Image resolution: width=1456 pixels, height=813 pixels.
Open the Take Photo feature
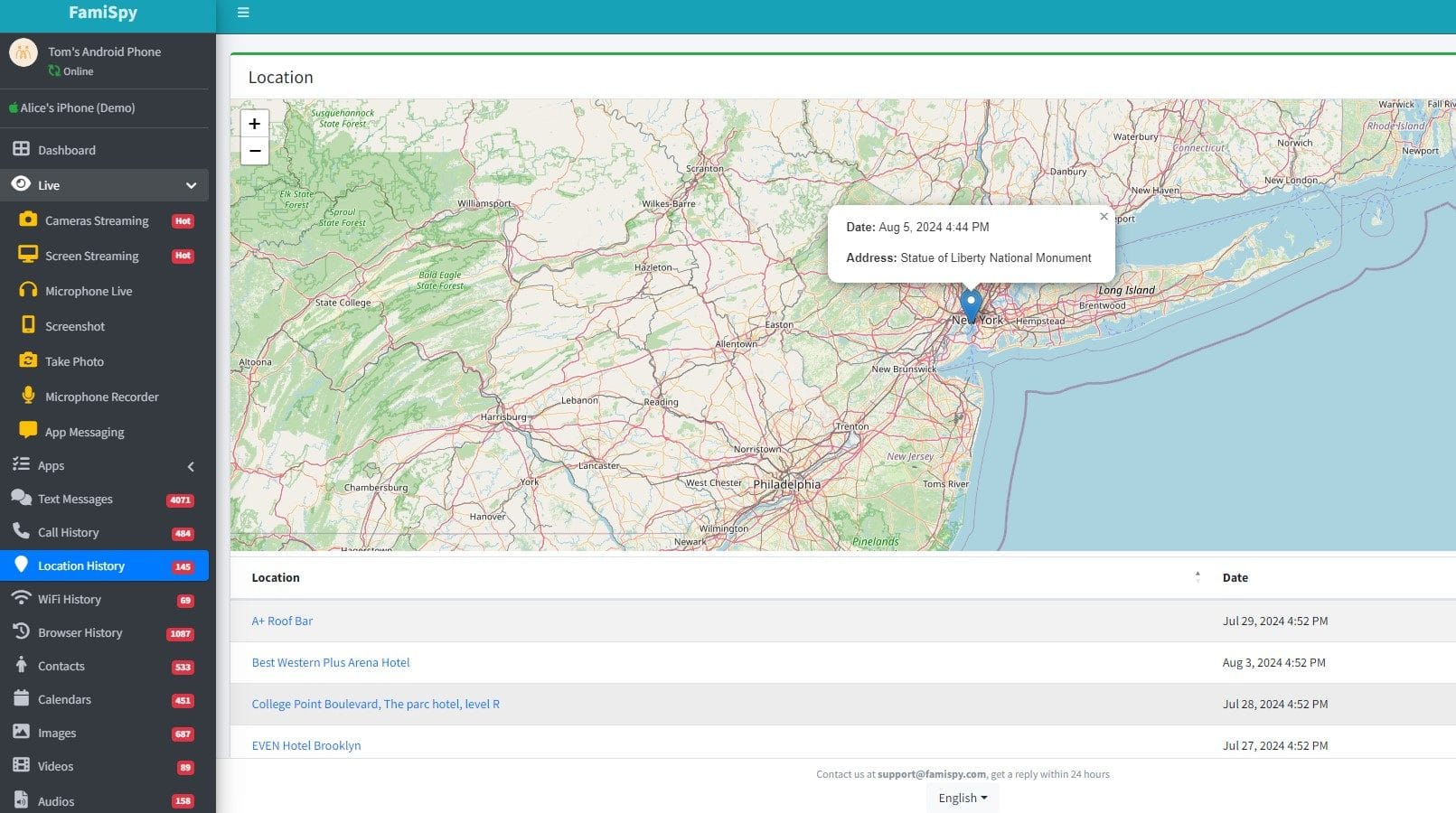coord(72,361)
